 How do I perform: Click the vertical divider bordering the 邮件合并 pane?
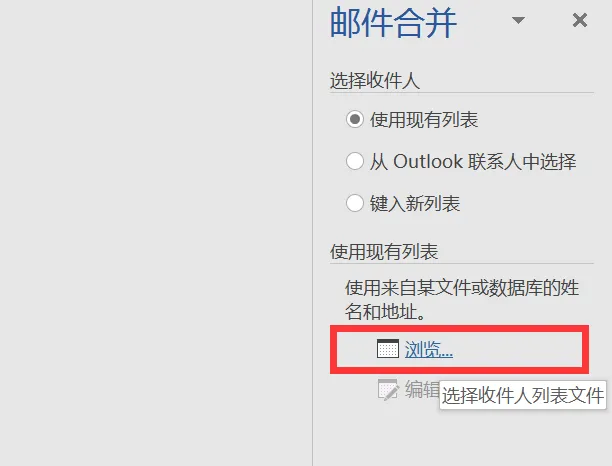(x=312, y=233)
